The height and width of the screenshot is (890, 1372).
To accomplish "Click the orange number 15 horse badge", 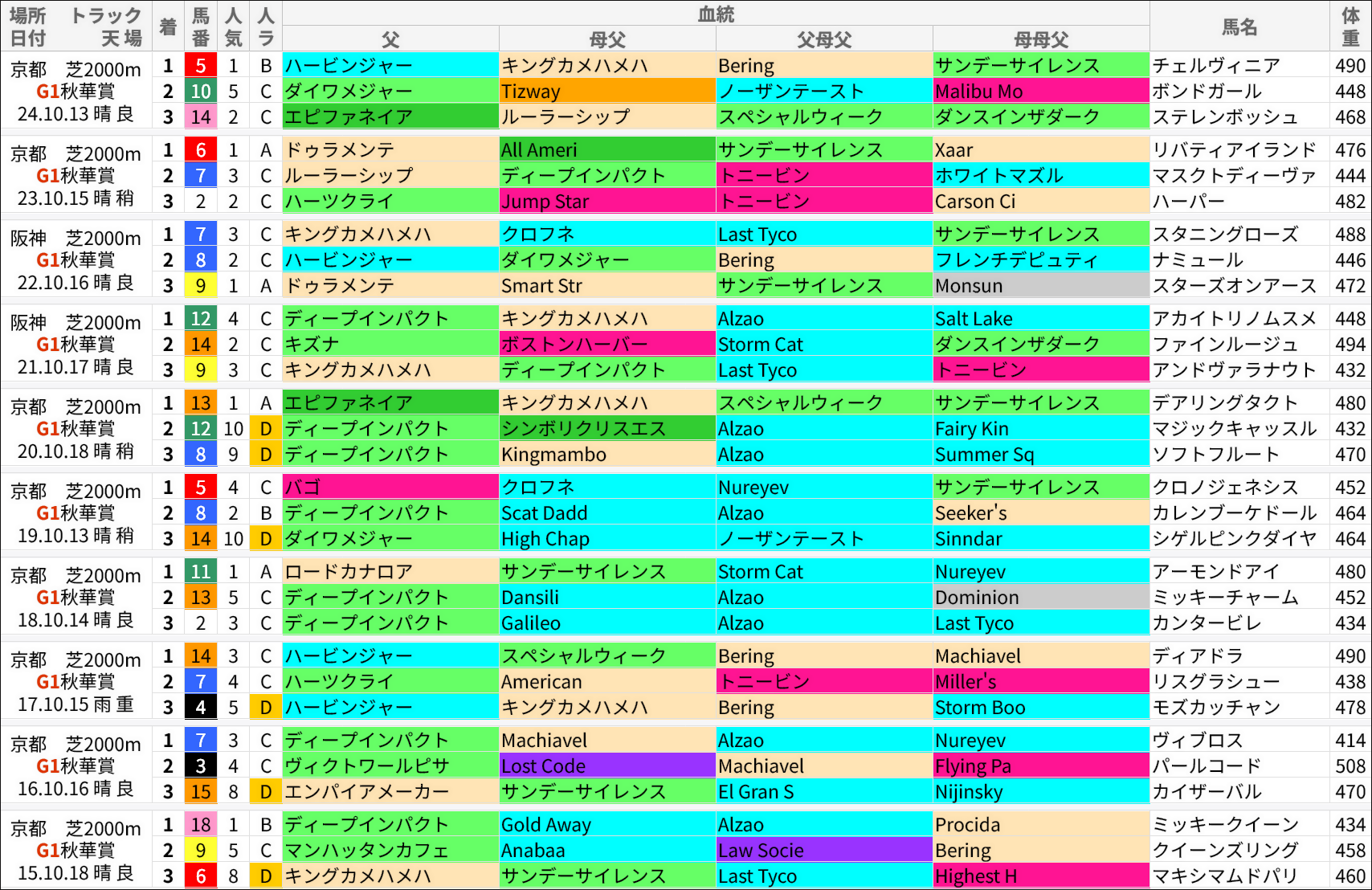I will pyautogui.click(x=201, y=792).
